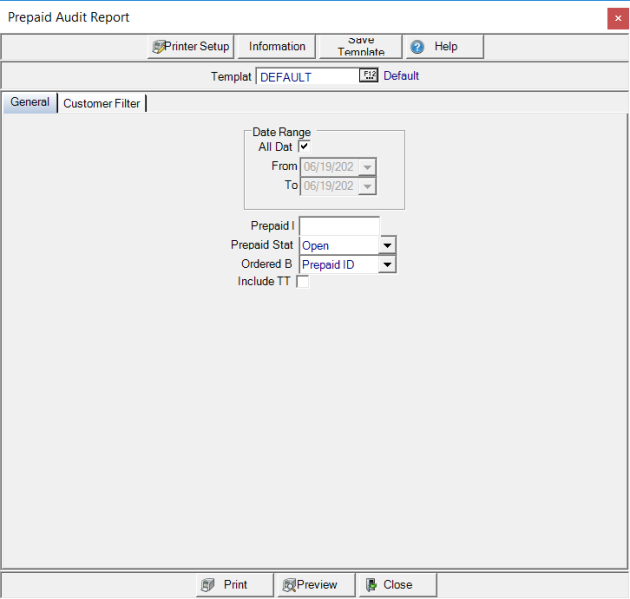Switch to the Customer Filter tab

click(x=102, y=103)
